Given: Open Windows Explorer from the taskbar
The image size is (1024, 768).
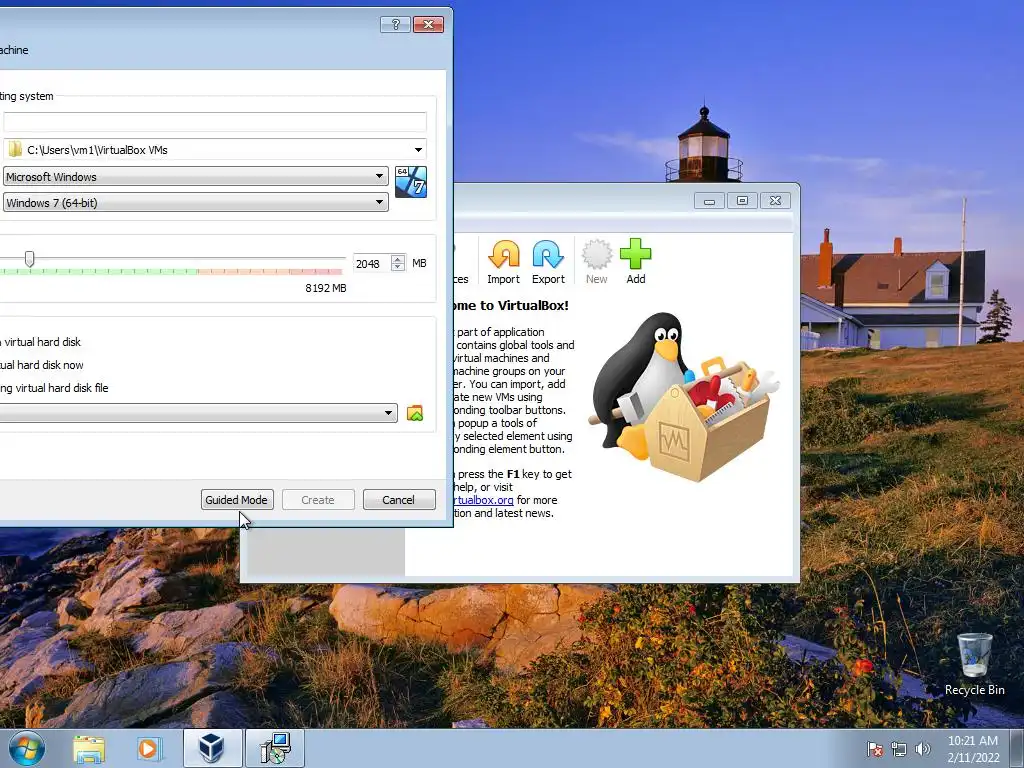Looking at the screenshot, I should click(x=89, y=749).
